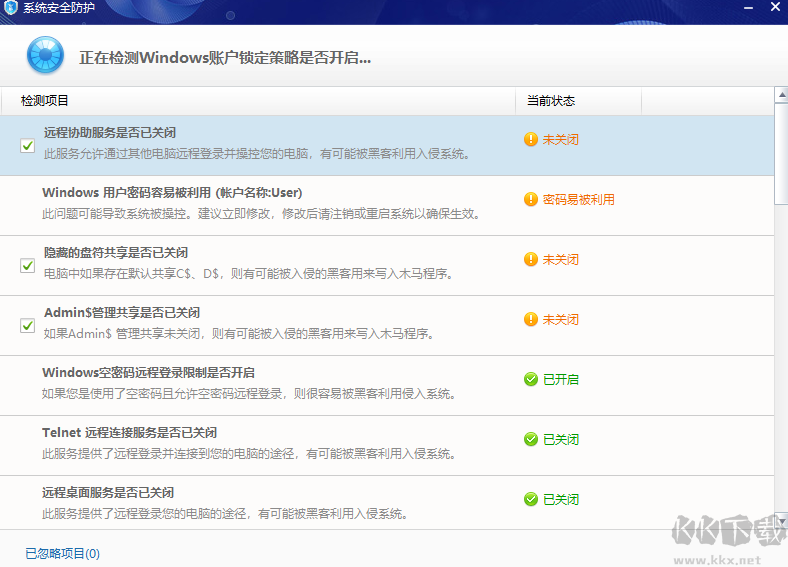The height and width of the screenshot is (567, 788).
Task: Minimize the 系统安全防护 window
Action: [x=748, y=7]
